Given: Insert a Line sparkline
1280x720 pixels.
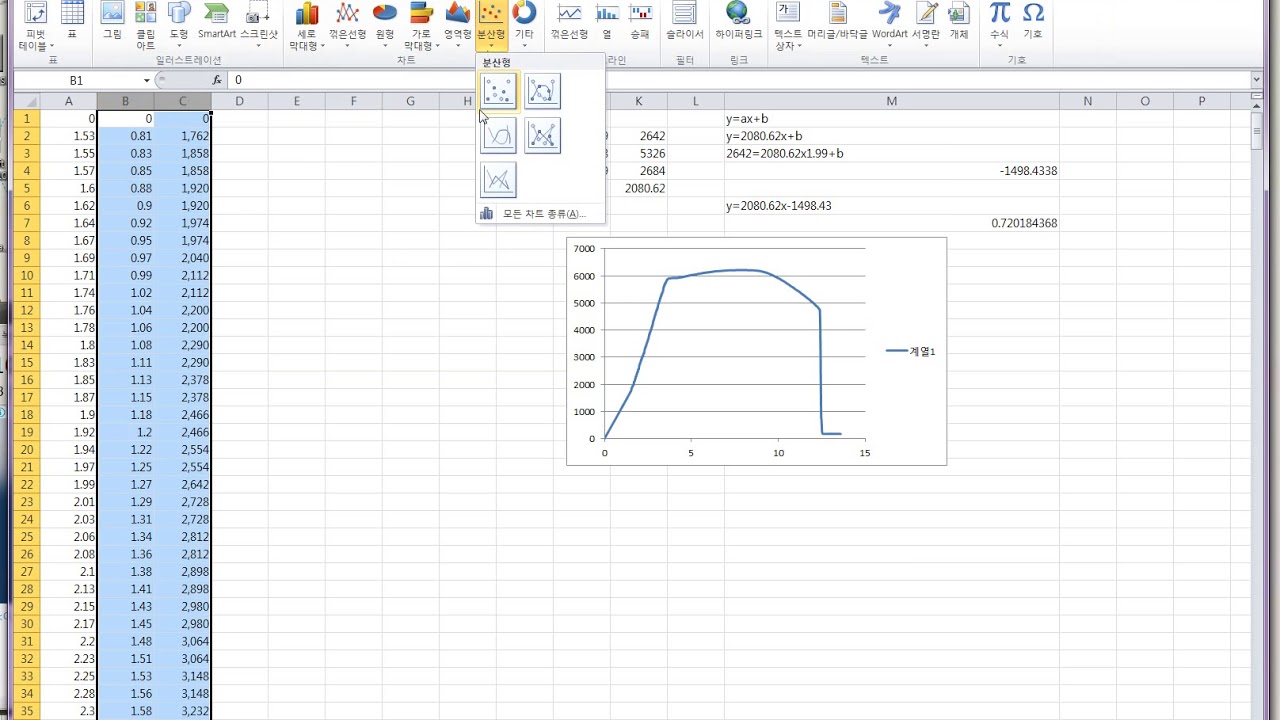Looking at the screenshot, I should (x=570, y=22).
